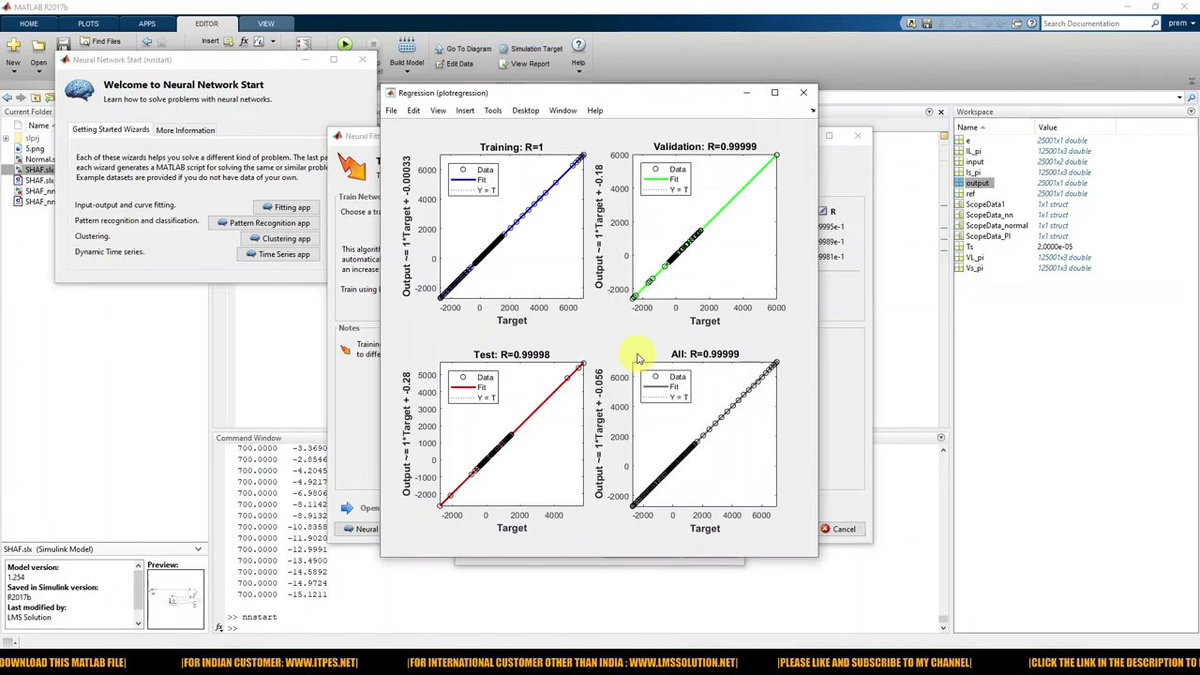The width and height of the screenshot is (1200, 675).
Task: Expand the New dropdown arrow
Action: coord(13,73)
